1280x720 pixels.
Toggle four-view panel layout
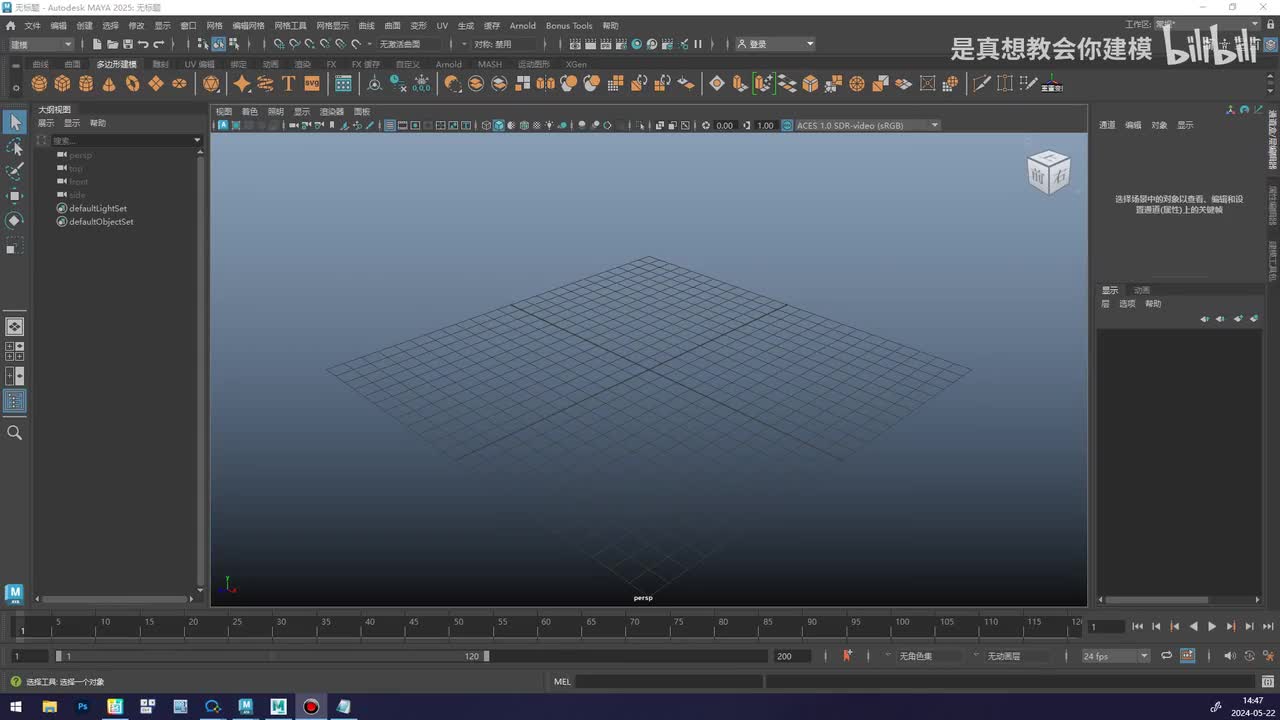[15, 351]
